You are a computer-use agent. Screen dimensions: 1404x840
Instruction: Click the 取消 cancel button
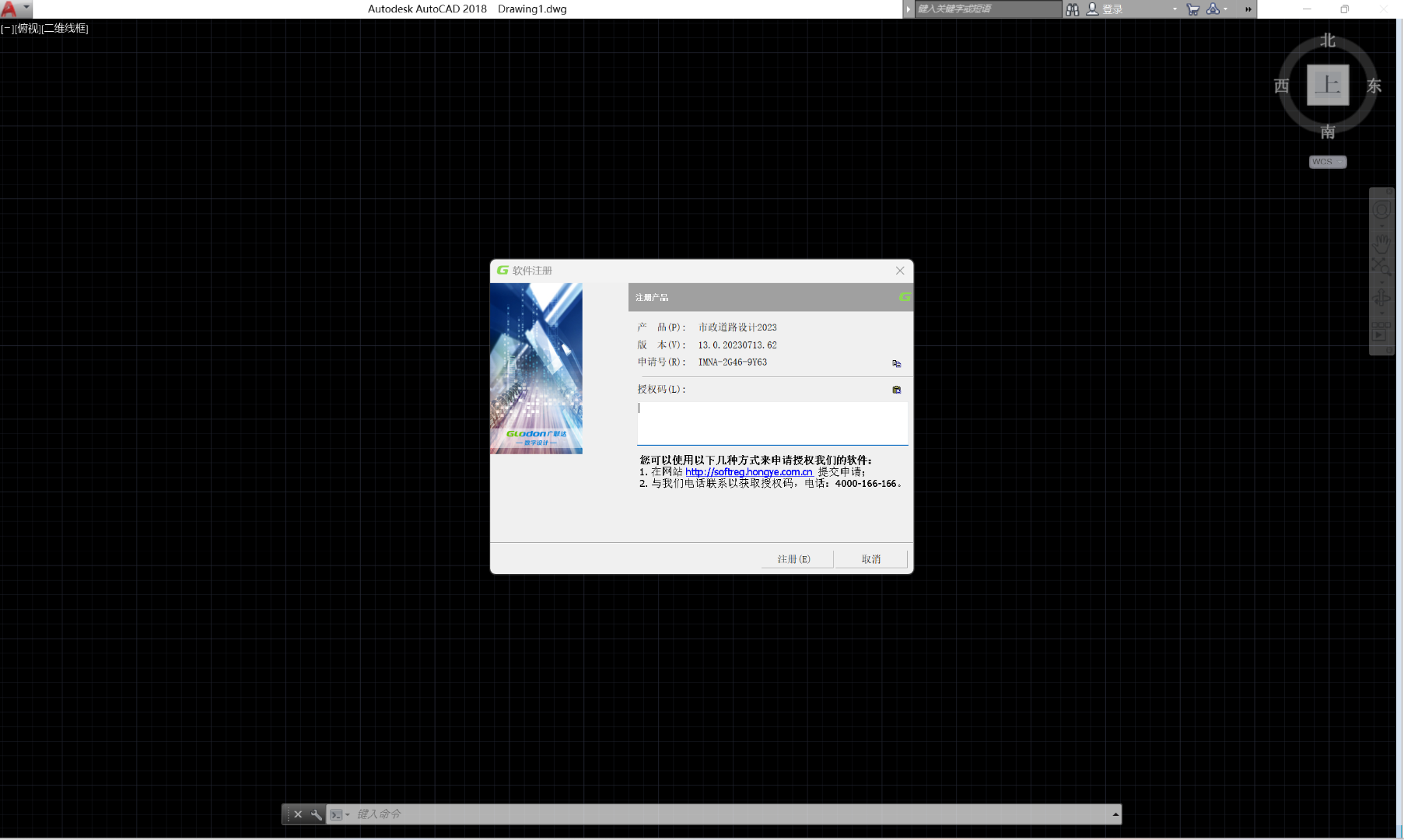coord(871,559)
